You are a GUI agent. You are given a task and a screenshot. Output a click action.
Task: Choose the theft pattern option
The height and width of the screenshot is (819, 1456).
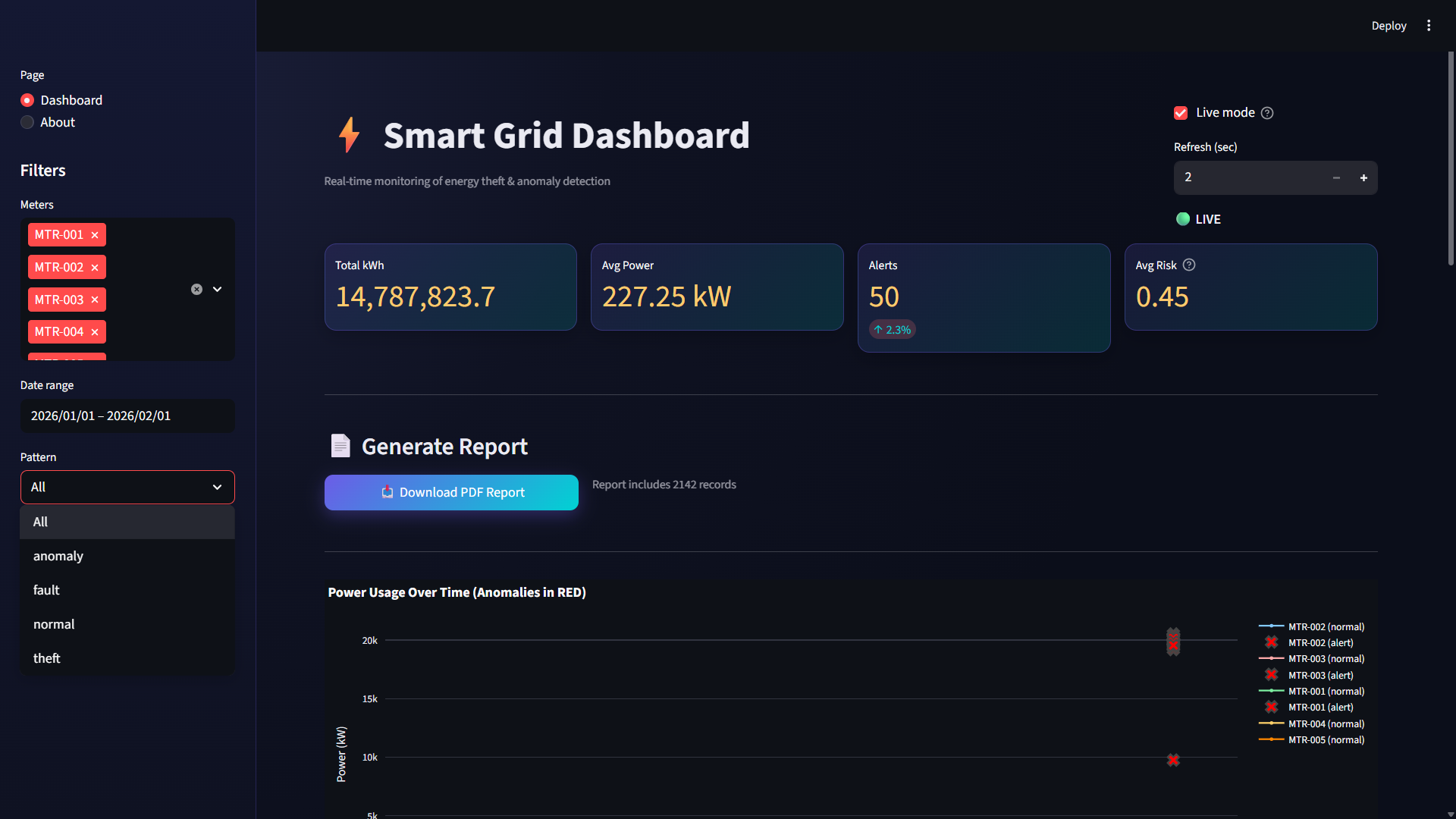46,657
